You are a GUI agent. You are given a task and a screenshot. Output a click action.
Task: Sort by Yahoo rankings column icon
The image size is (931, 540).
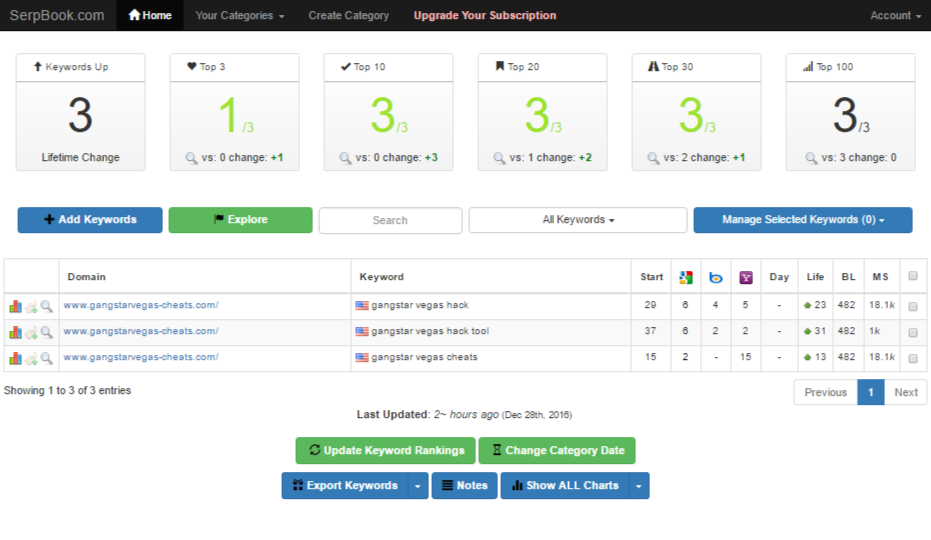click(746, 277)
